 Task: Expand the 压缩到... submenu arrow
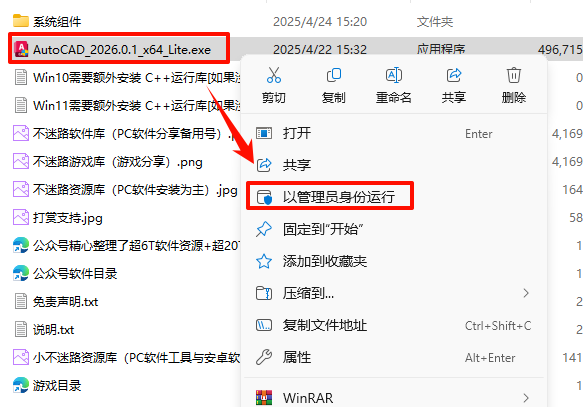(526, 293)
